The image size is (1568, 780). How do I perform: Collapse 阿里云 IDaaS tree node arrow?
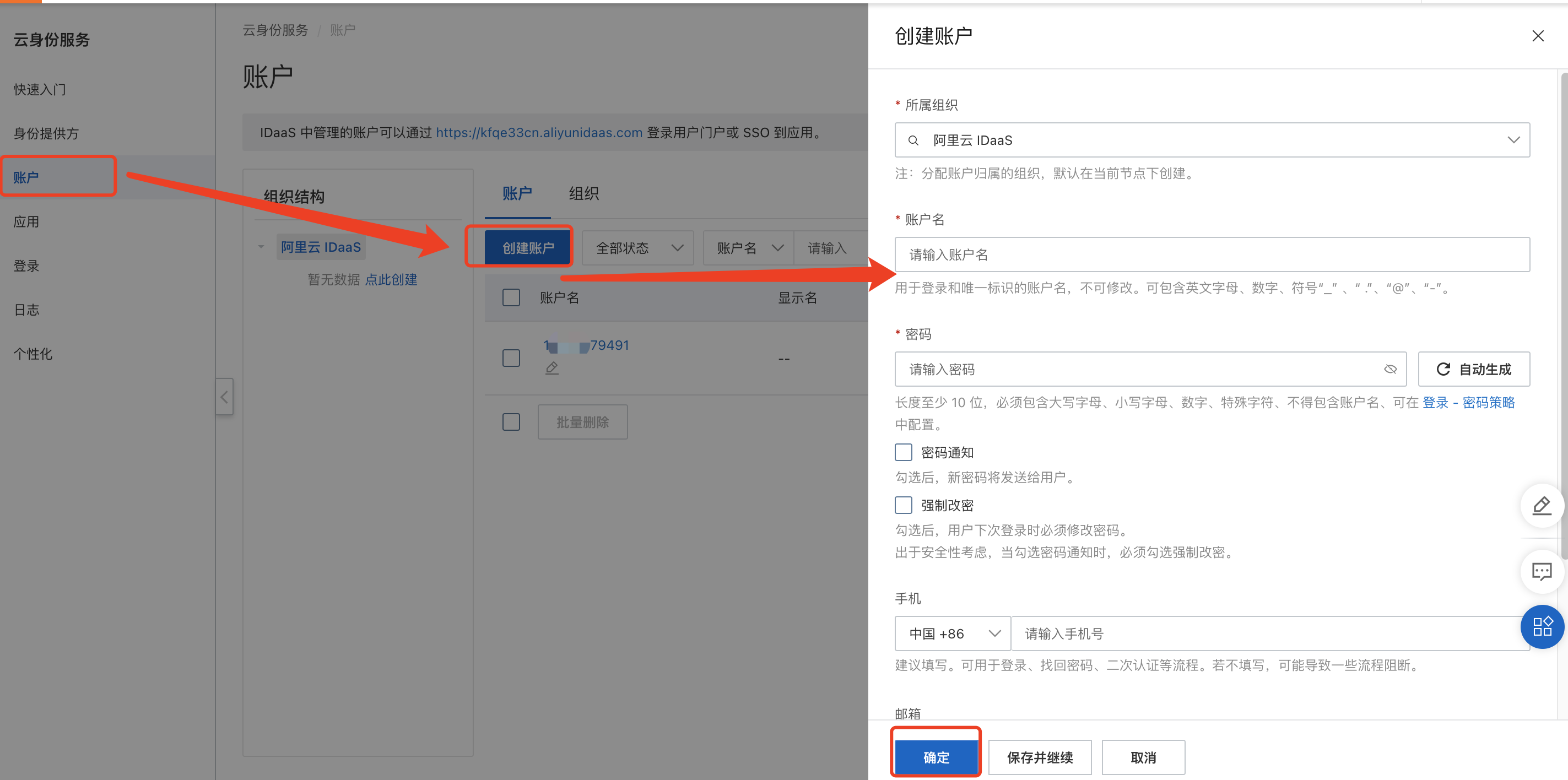point(261,247)
